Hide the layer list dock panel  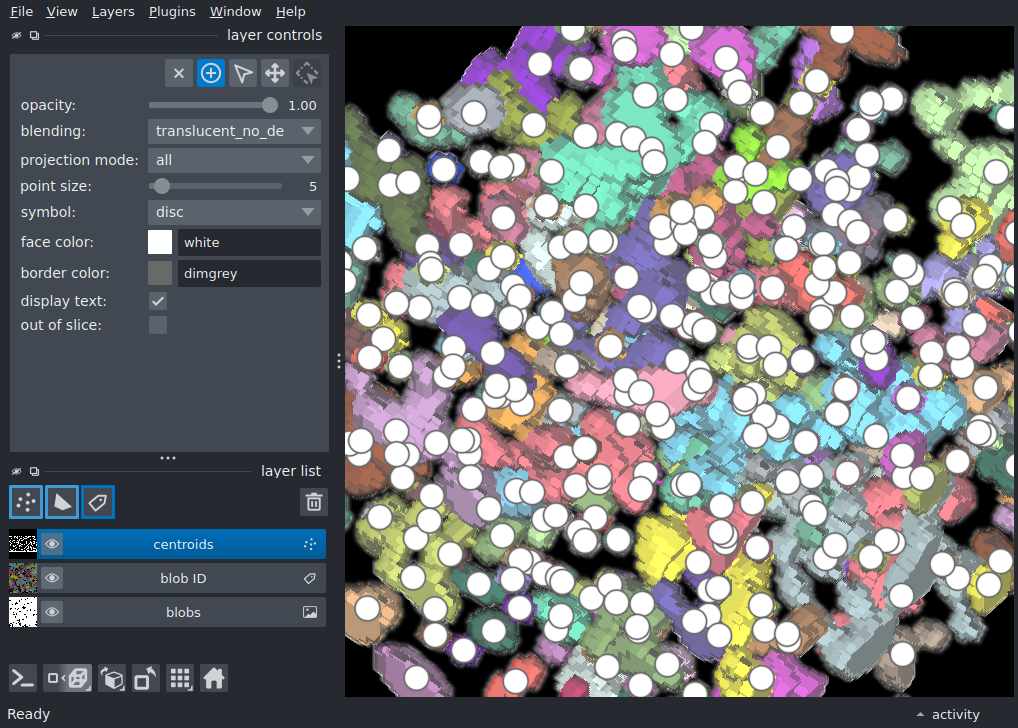[16, 471]
